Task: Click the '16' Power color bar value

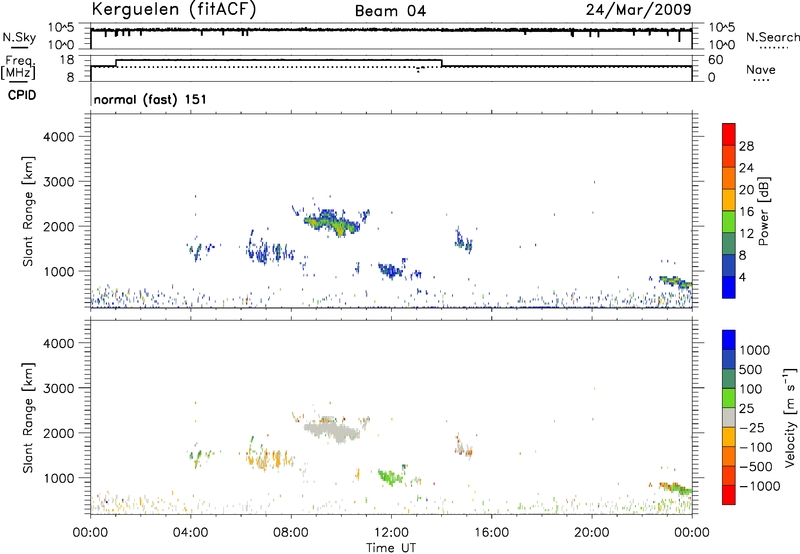Action: tap(746, 212)
